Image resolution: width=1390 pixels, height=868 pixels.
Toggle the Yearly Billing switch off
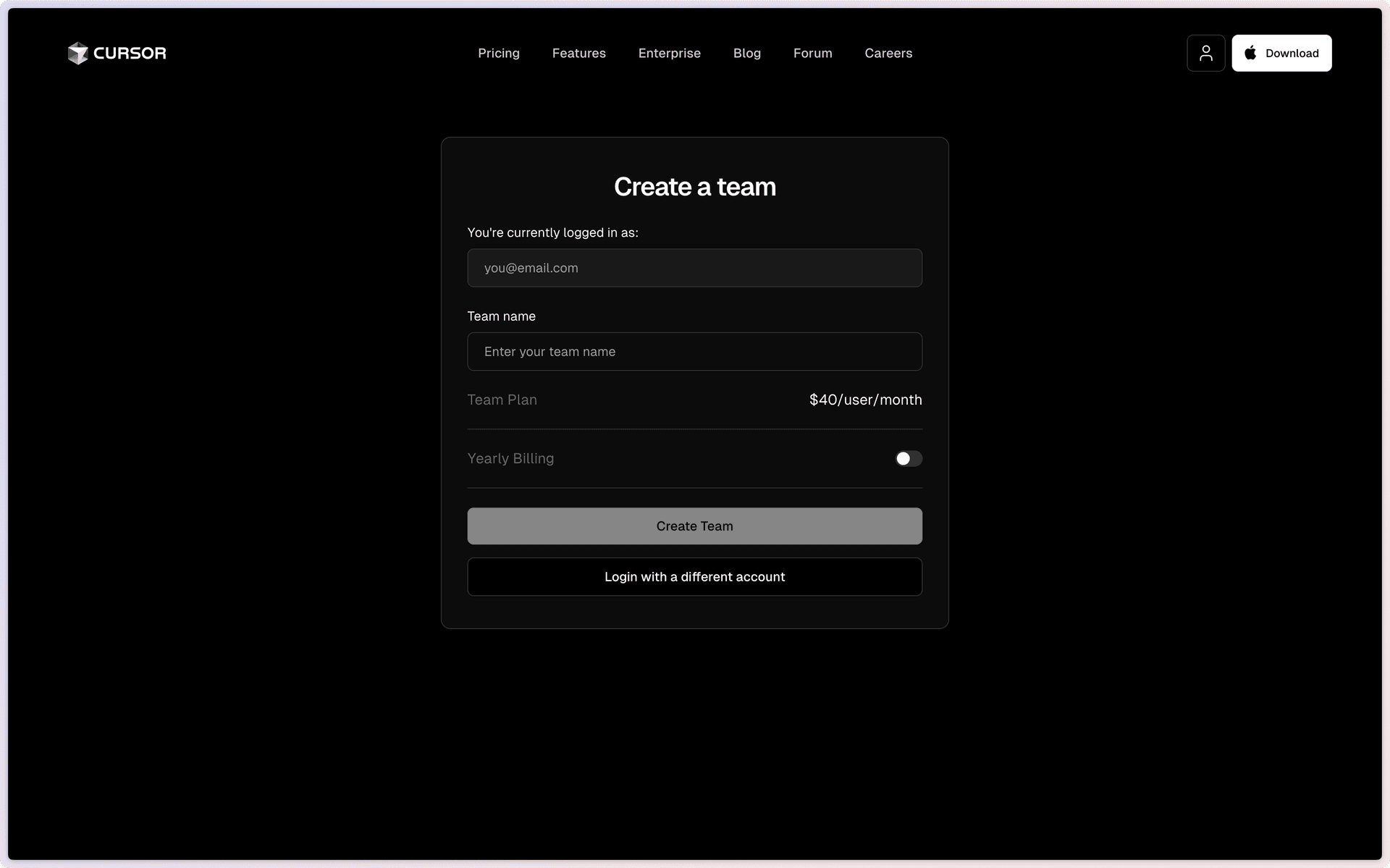tap(908, 458)
